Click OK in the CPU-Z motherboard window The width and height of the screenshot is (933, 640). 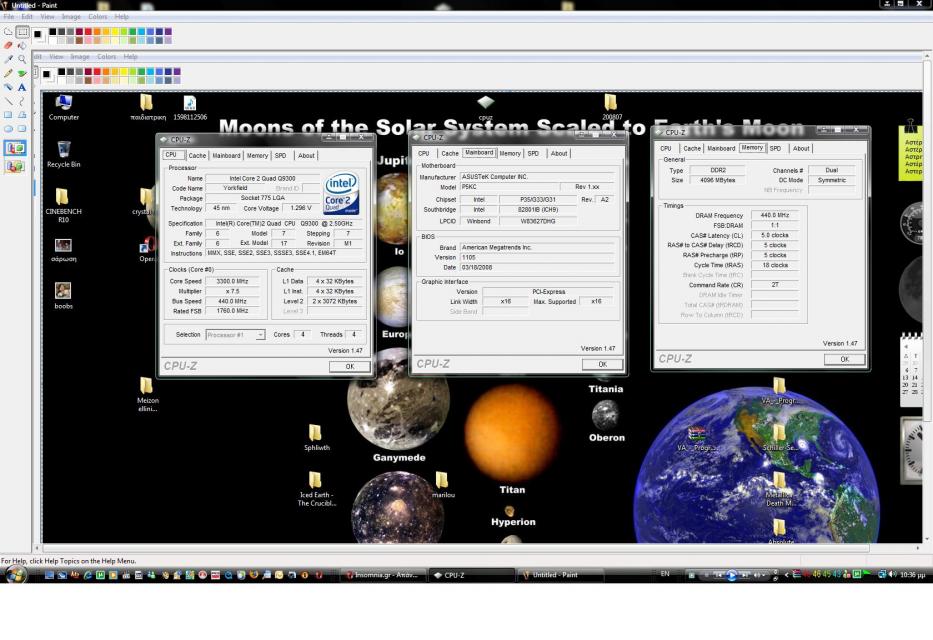[x=602, y=364]
